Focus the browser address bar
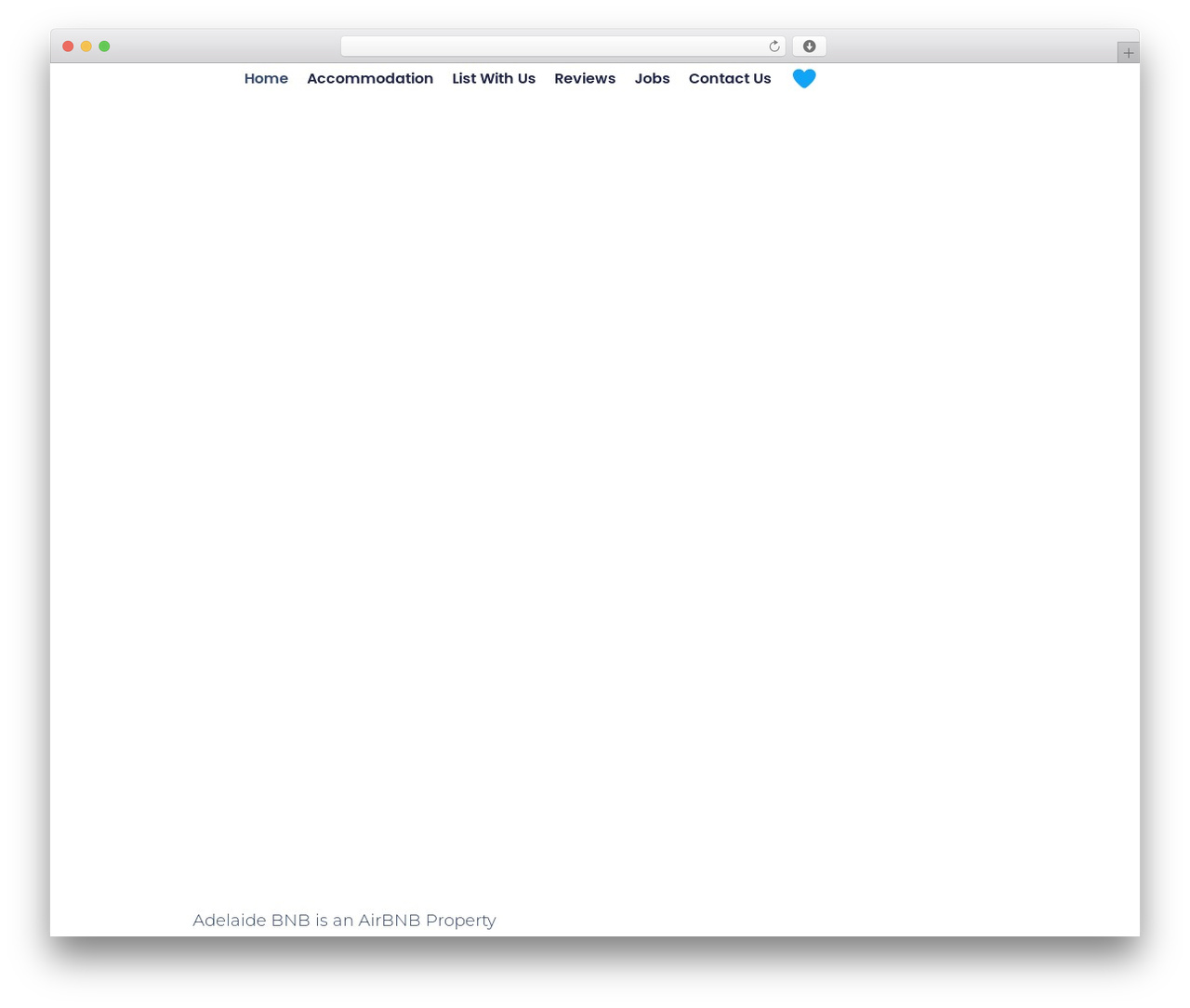Screen dimensions: 1190x1008 [x=562, y=46]
